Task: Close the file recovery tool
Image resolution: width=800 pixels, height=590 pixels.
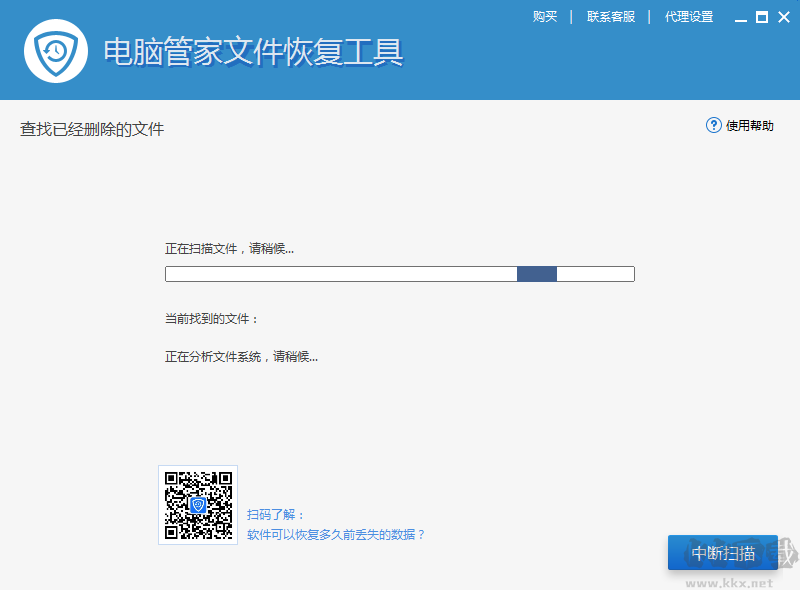Action: [x=782, y=16]
